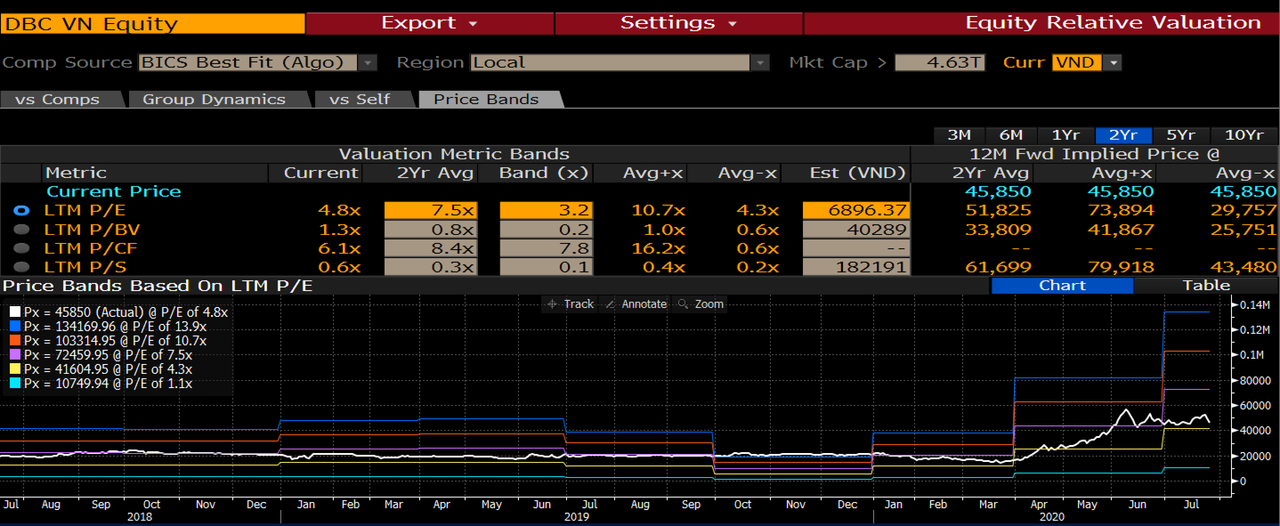Edit the LTM P/E Est 6896.37 field

point(855,211)
